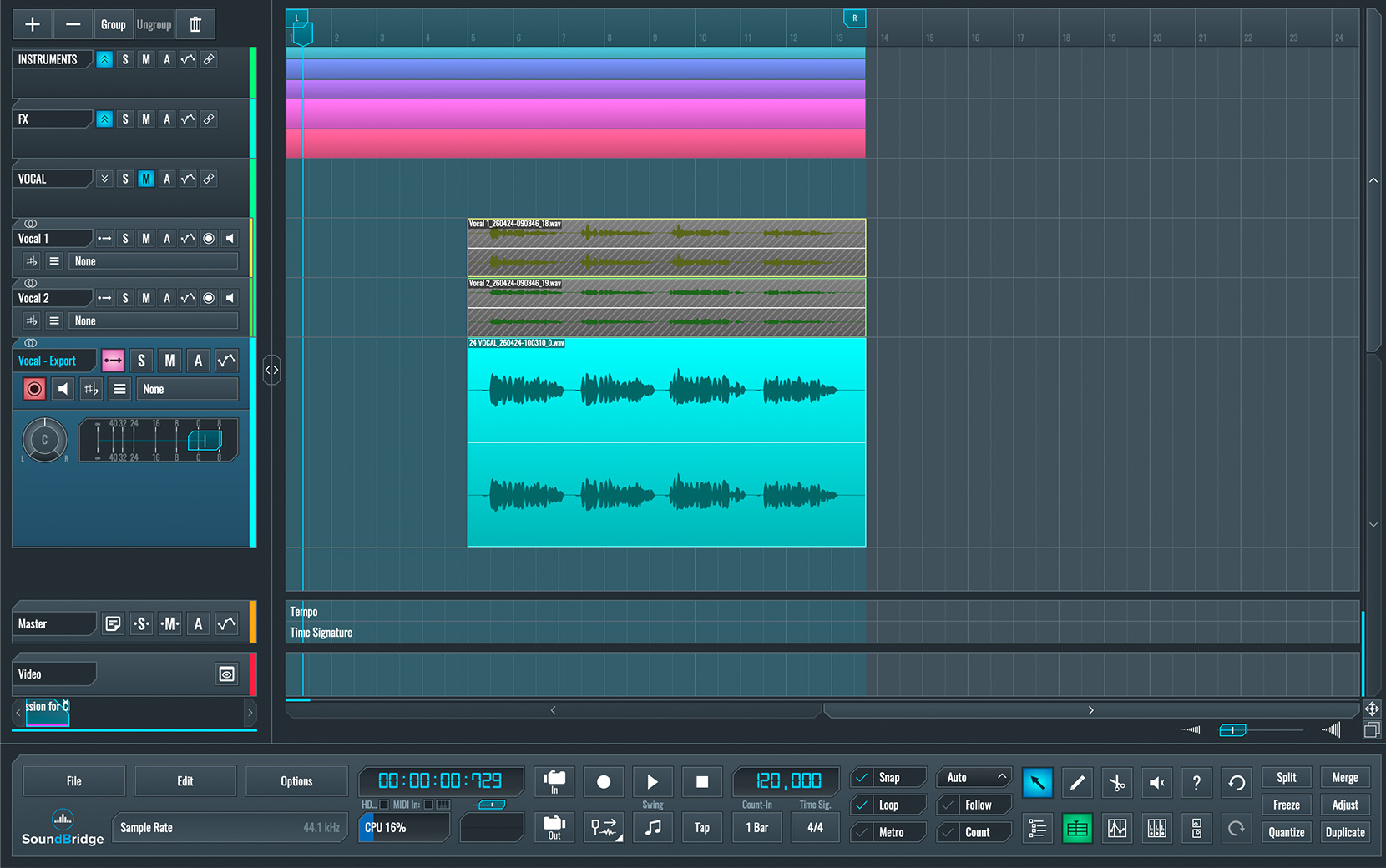The width and height of the screenshot is (1386, 868).
Task: Open help with the question mark icon
Action: pos(1196,782)
